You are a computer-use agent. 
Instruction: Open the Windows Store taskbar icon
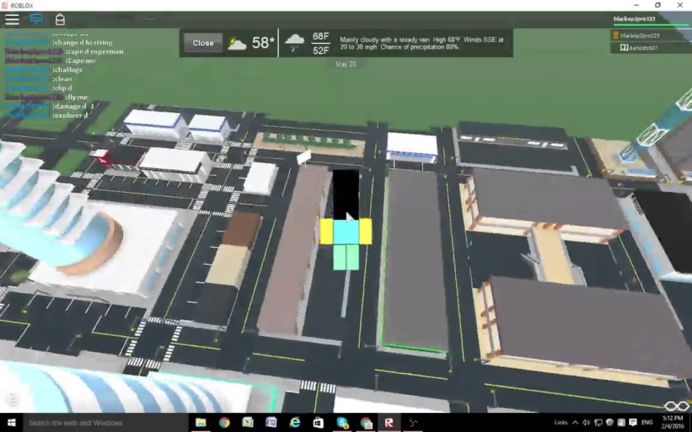[x=318, y=423]
